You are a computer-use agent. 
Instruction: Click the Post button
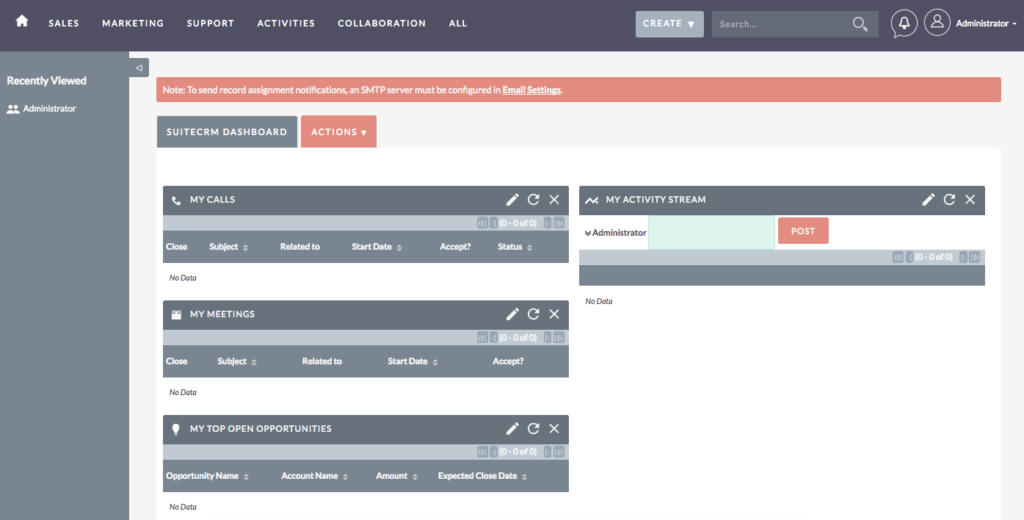pos(803,231)
